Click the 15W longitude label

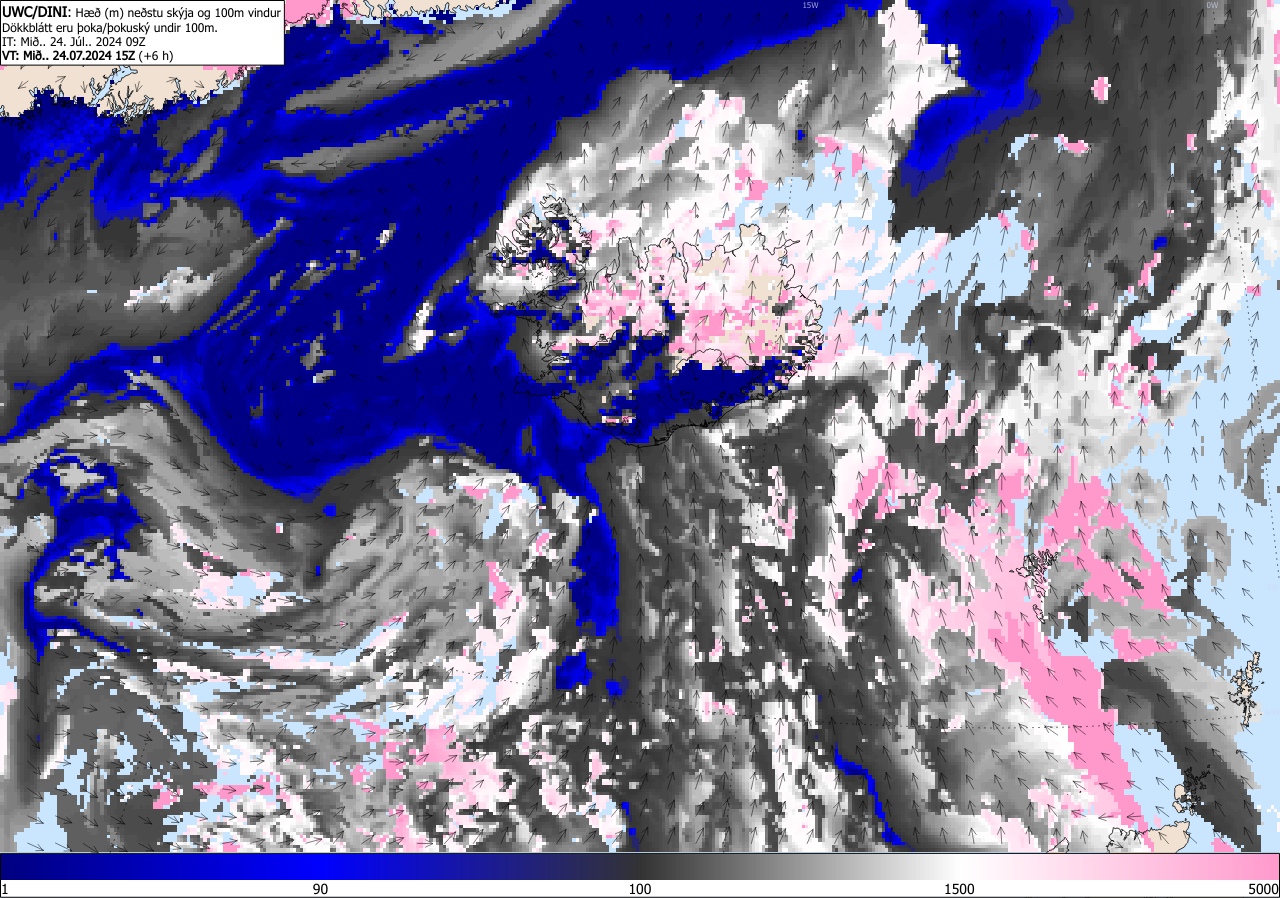click(810, 5)
